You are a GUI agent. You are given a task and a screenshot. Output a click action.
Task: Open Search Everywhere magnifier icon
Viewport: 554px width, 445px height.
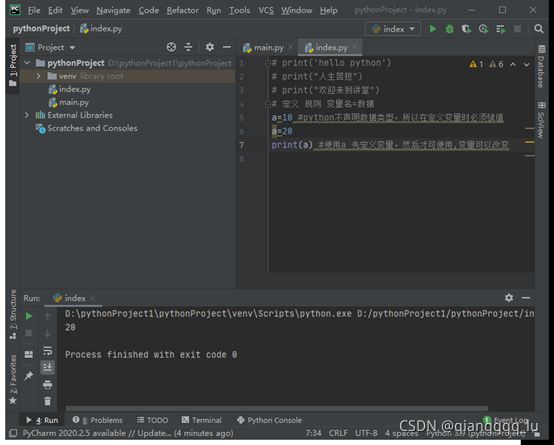coord(538,29)
